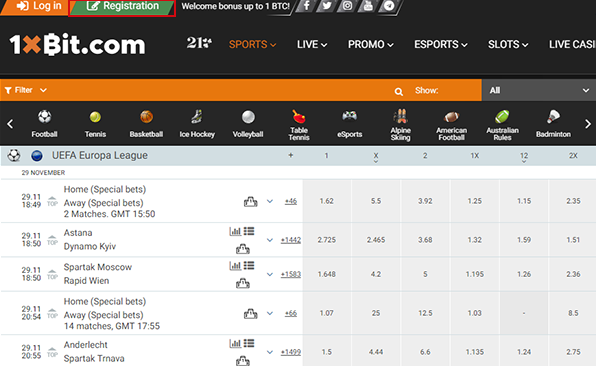The width and height of the screenshot is (596, 366).
Task: Click the search magnifier icon
Action: [x=398, y=91]
